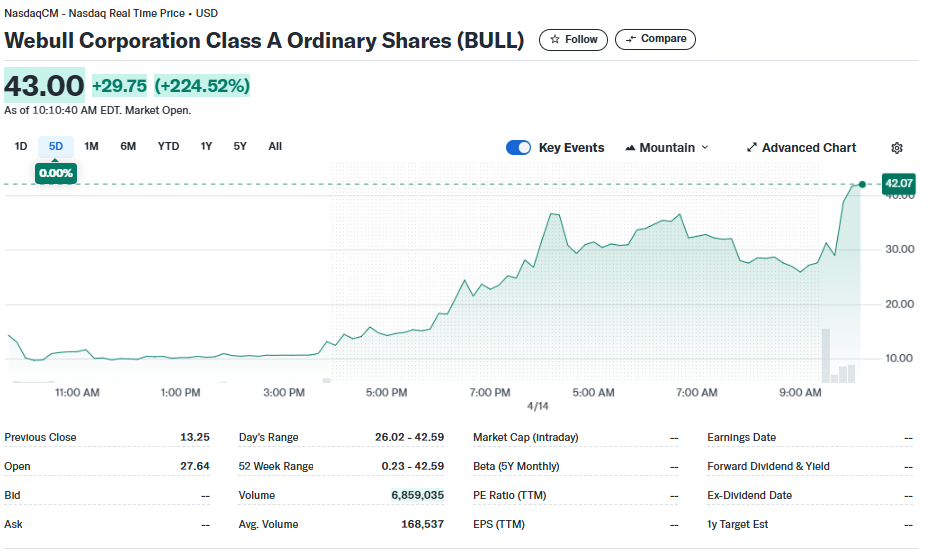Screen dimensions: 940x553
Task: Click the Earnings Date label
Action: click(742, 437)
